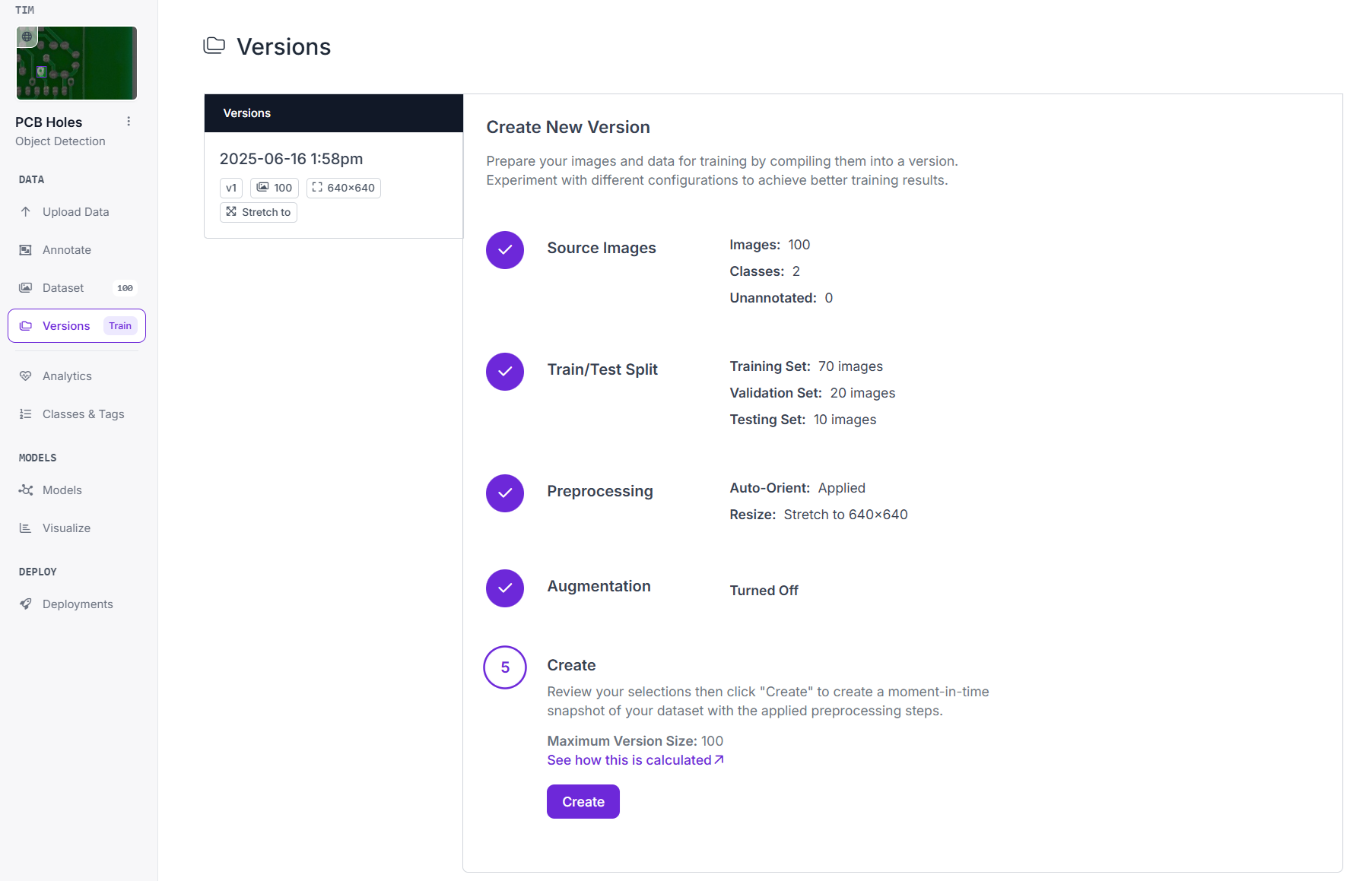Image resolution: width=1372 pixels, height=881 pixels.
Task: Click the Upload Data arrow icon
Action: pyautogui.click(x=26, y=212)
